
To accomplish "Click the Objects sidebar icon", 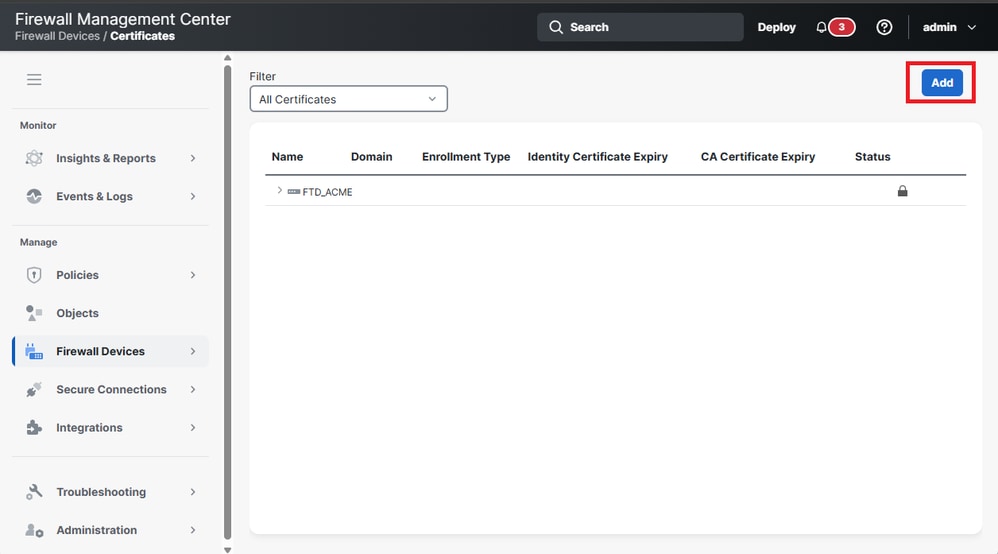I will 34,313.
